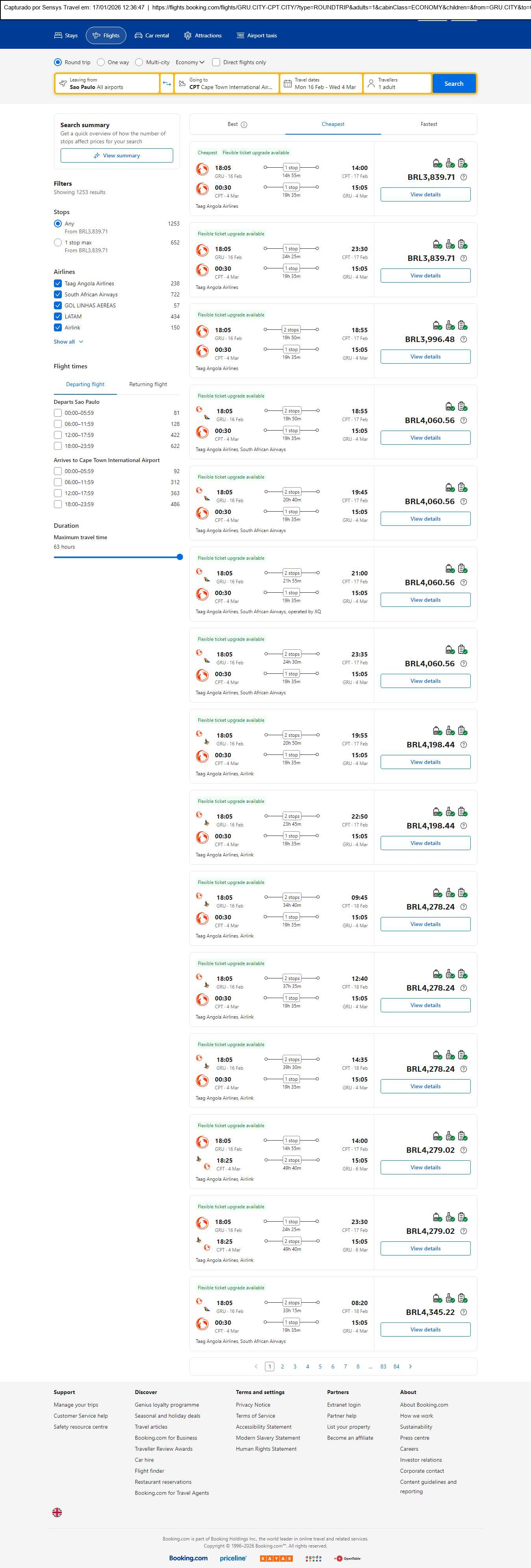
Task: Uncheck the GOL LINHAS AEREAS airline filter
Action: (58, 305)
